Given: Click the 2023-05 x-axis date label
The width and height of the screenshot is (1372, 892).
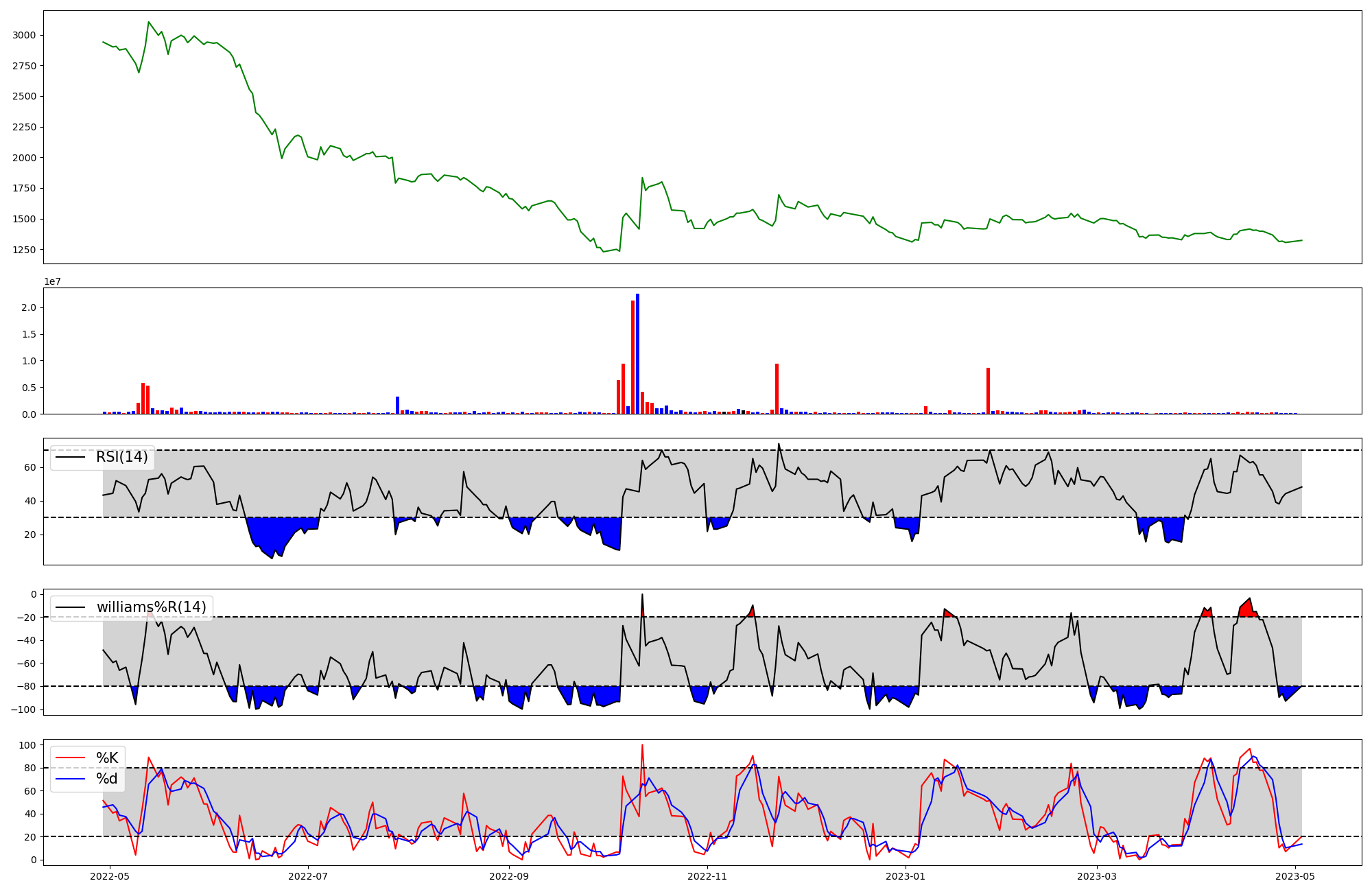Looking at the screenshot, I should (x=1295, y=876).
